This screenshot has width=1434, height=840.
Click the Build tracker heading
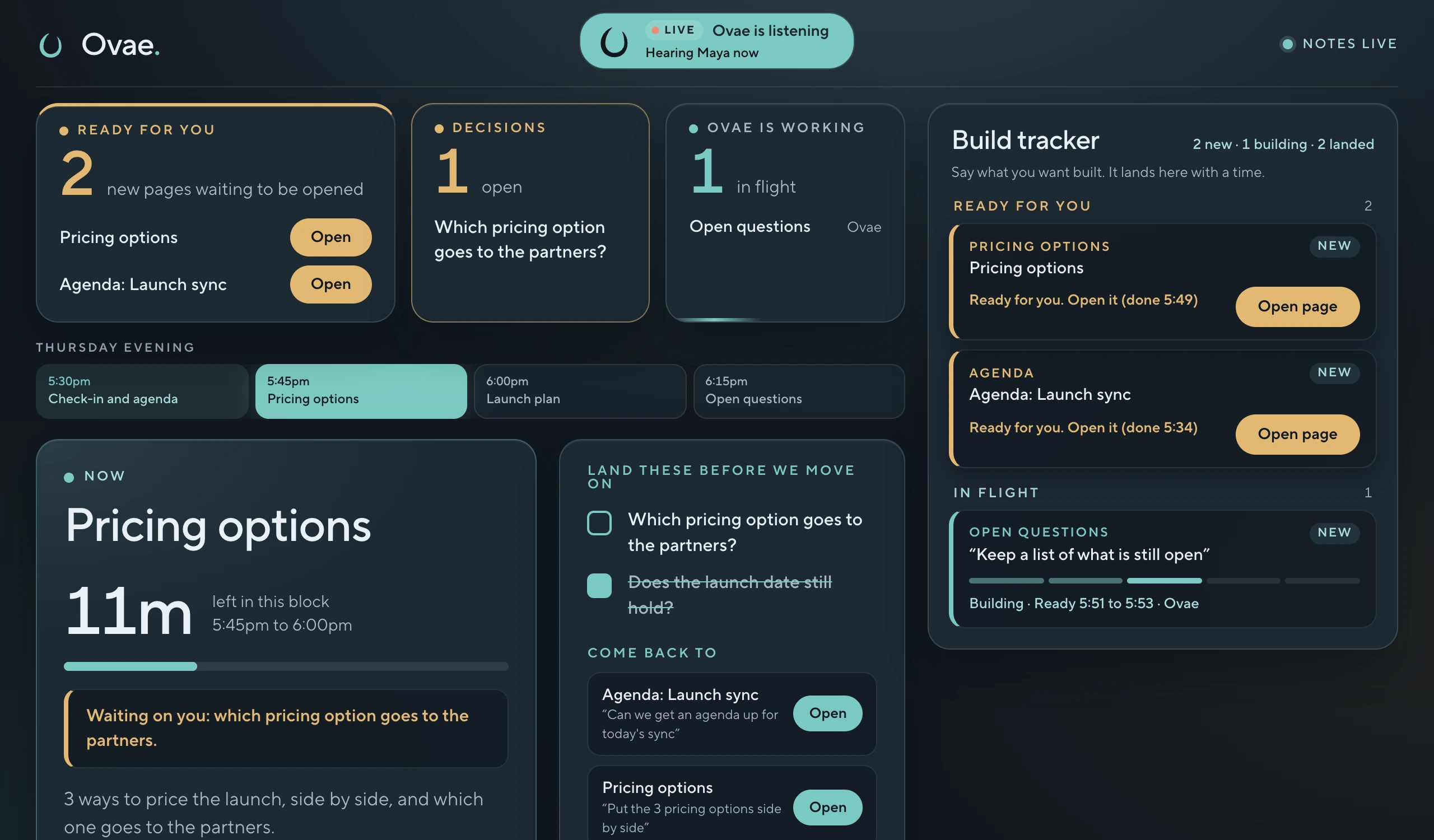pos(1026,141)
